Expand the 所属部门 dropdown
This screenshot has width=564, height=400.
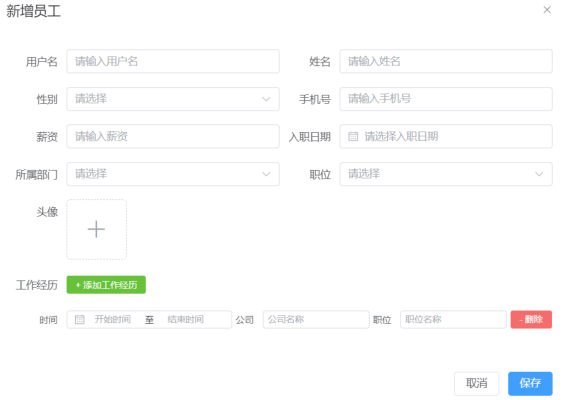pos(173,174)
